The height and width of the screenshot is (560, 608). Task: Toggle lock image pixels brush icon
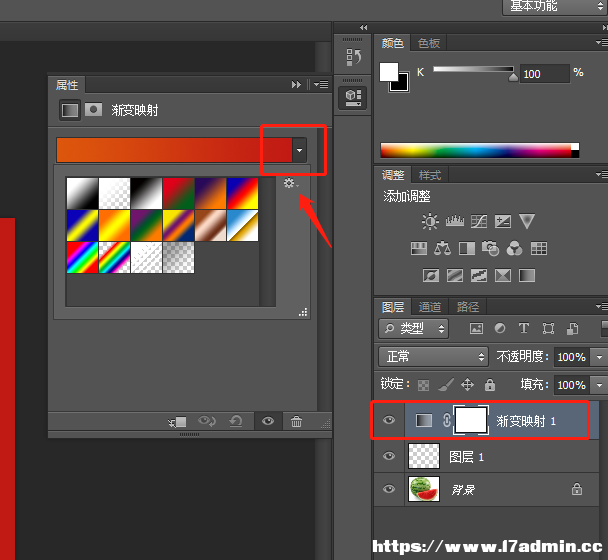tap(446, 385)
